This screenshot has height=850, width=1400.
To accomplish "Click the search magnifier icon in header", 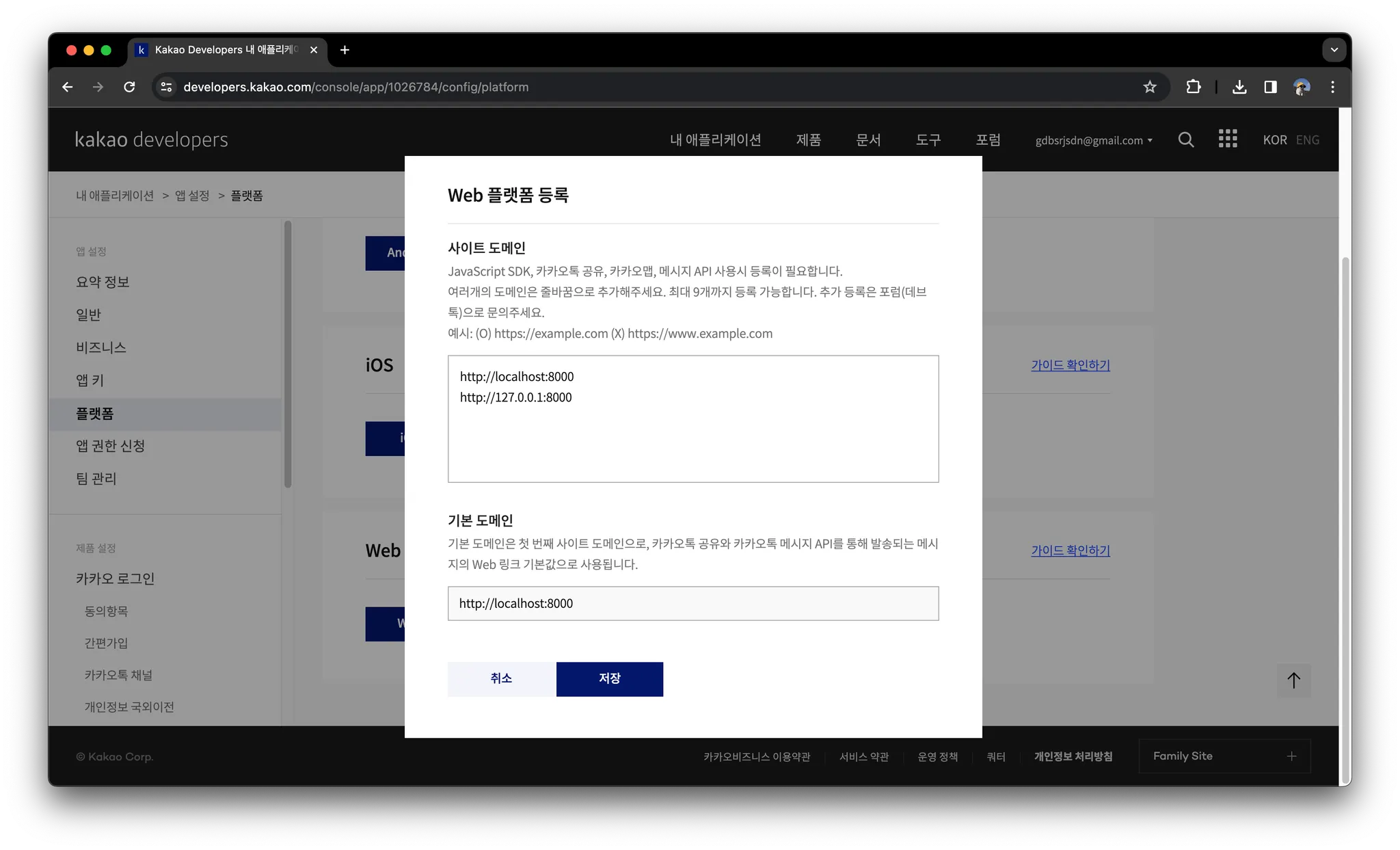I will tap(1186, 140).
